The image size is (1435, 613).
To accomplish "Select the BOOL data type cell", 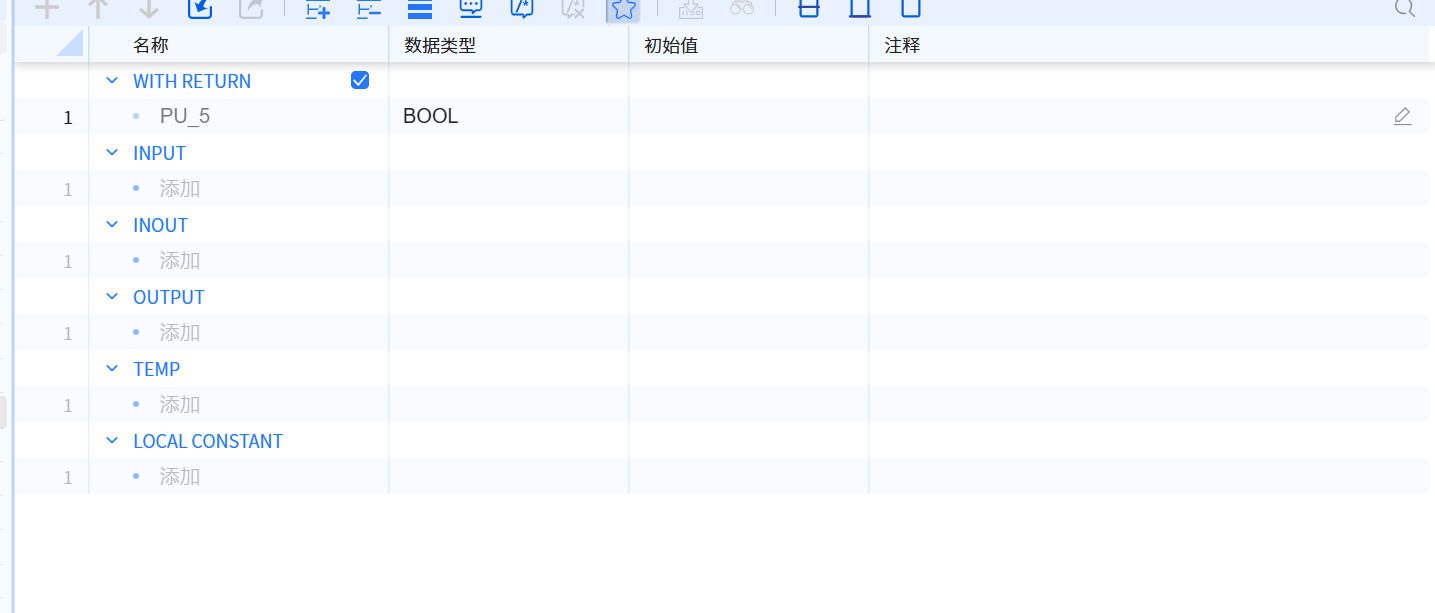I will [x=431, y=117].
